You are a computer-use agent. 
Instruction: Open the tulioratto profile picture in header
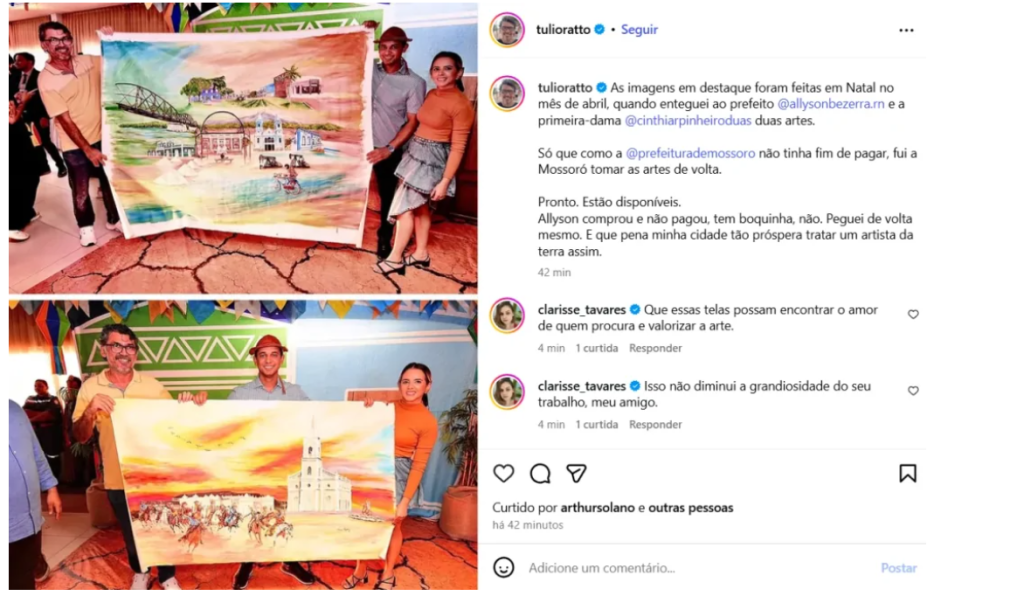(507, 29)
